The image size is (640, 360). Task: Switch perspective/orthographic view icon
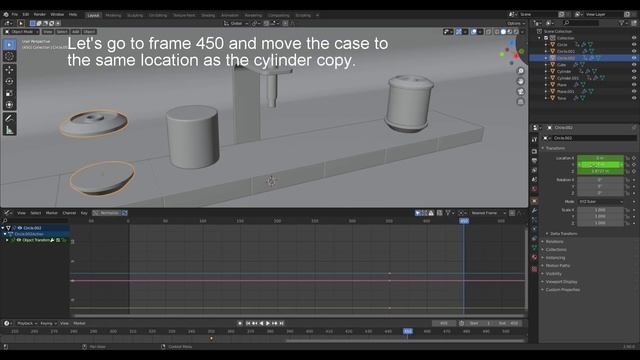click(520, 102)
